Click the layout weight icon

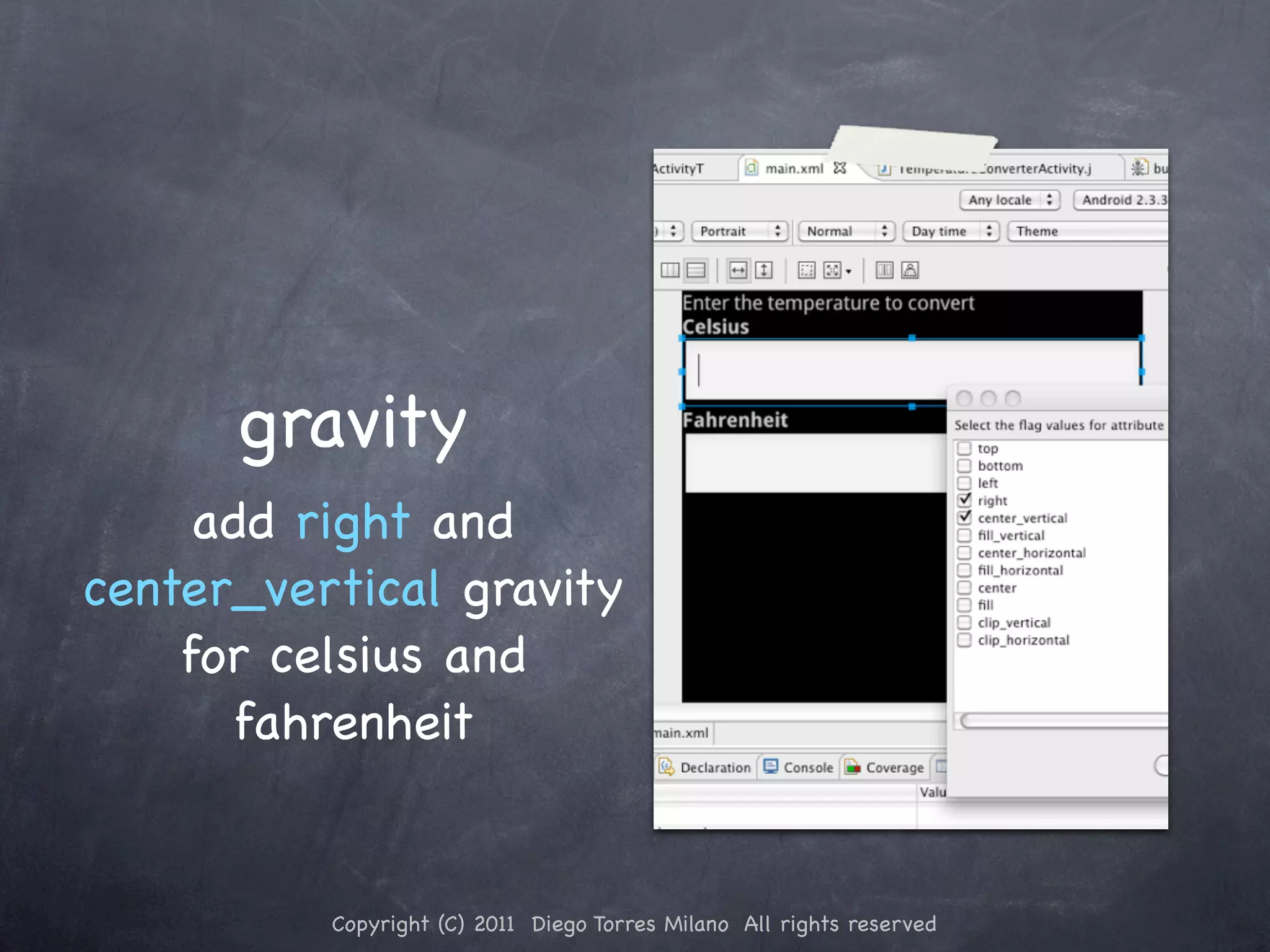coord(910,270)
